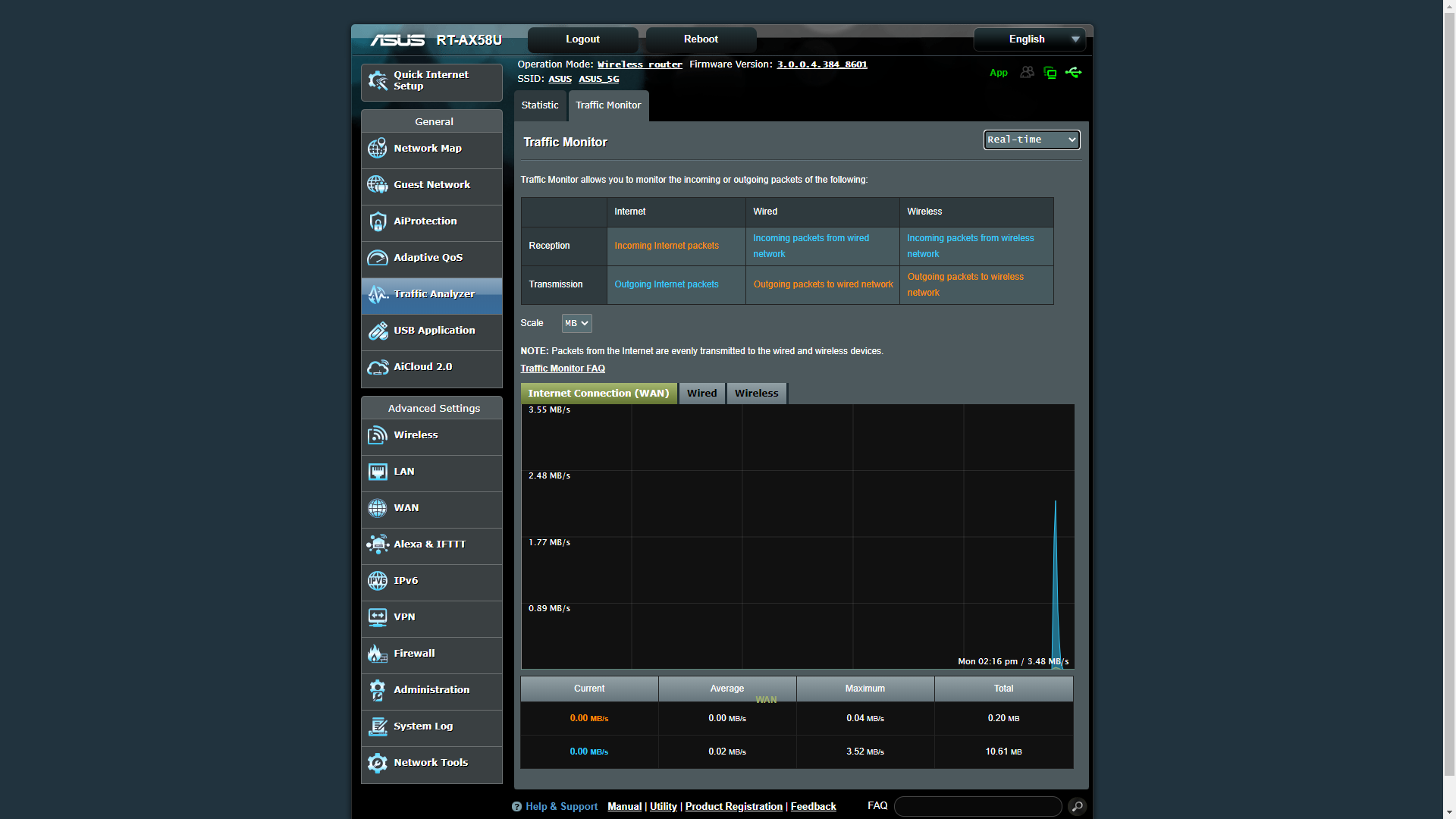The image size is (1456, 819).
Task: Click the firmware version link
Action: tap(822, 64)
